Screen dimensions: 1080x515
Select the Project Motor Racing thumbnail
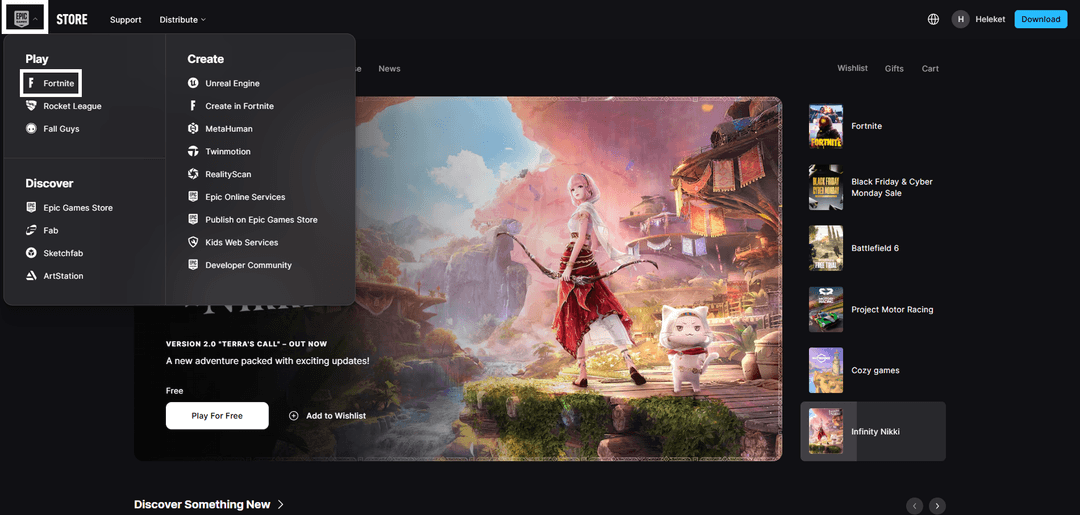click(826, 310)
